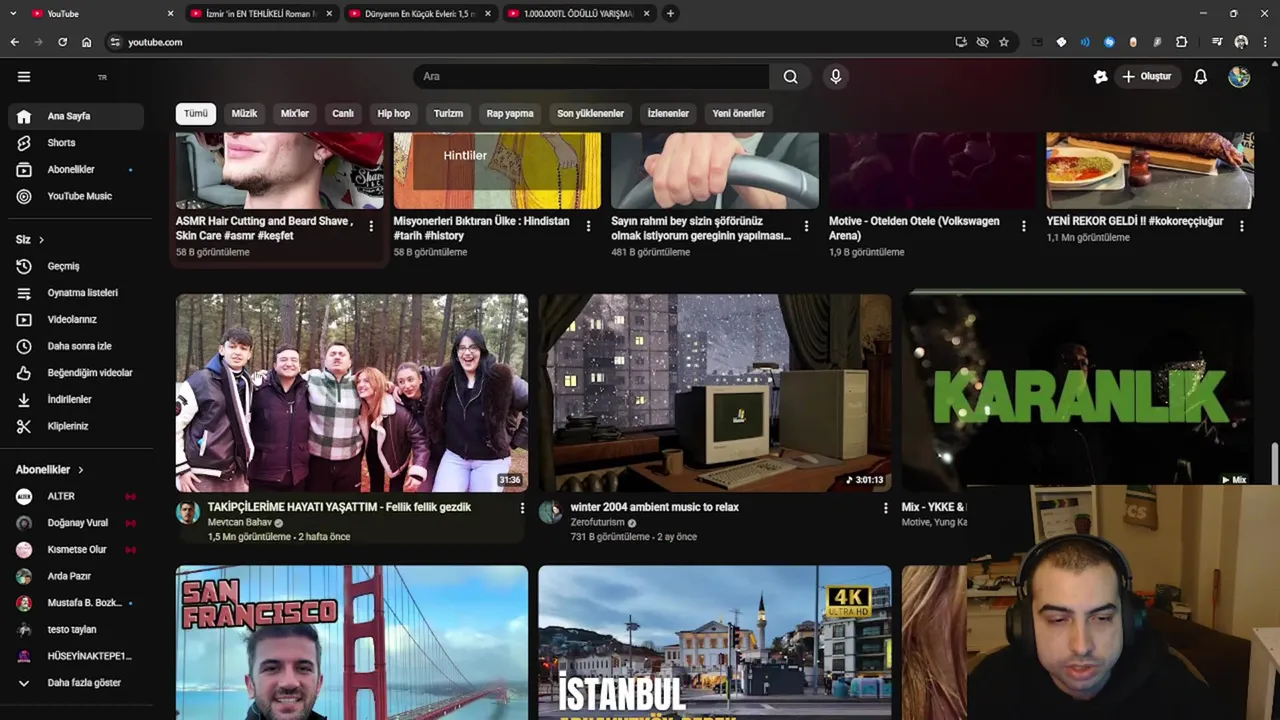The height and width of the screenshot is (720, 1280).
Task: Select Yeni öneriler filter chip
Action: tap(739, 114)
